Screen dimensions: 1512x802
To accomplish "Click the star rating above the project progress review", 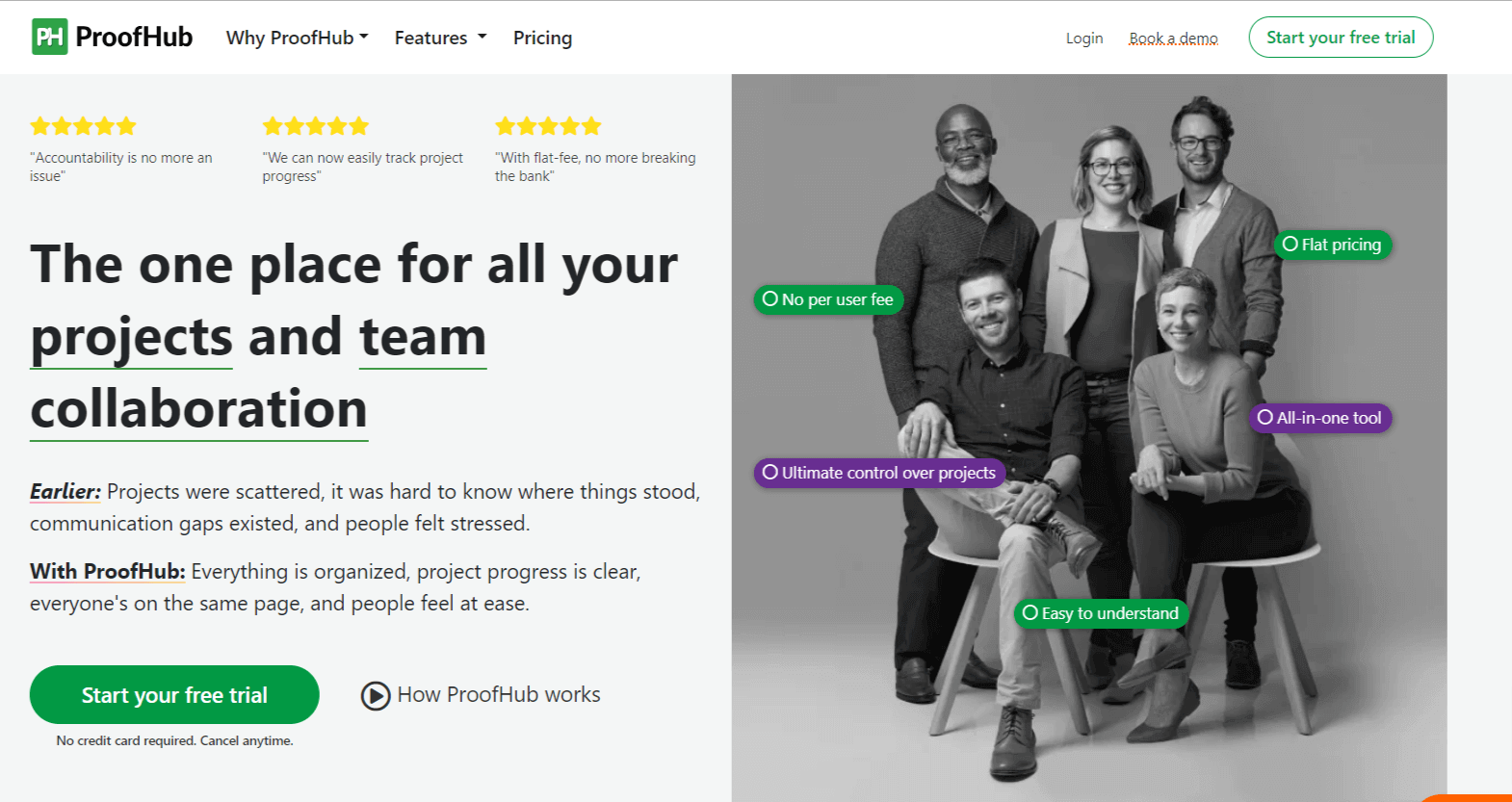I will (x=316, y=126).
